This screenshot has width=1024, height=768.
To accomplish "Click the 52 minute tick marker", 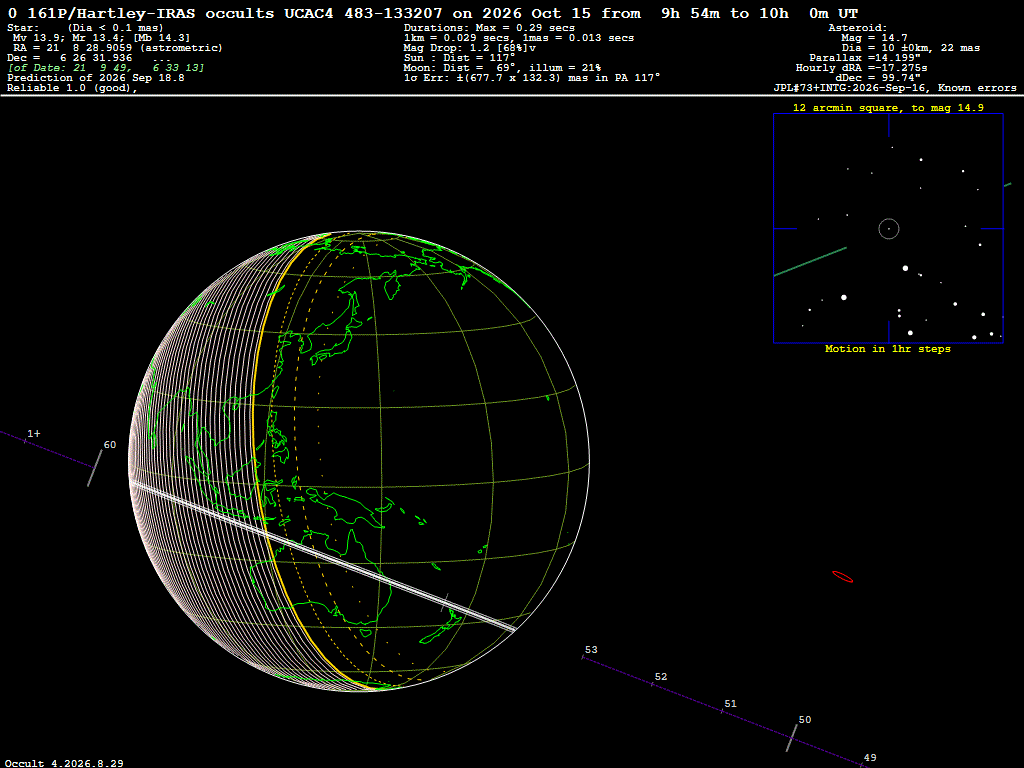I will coord(652,683).
